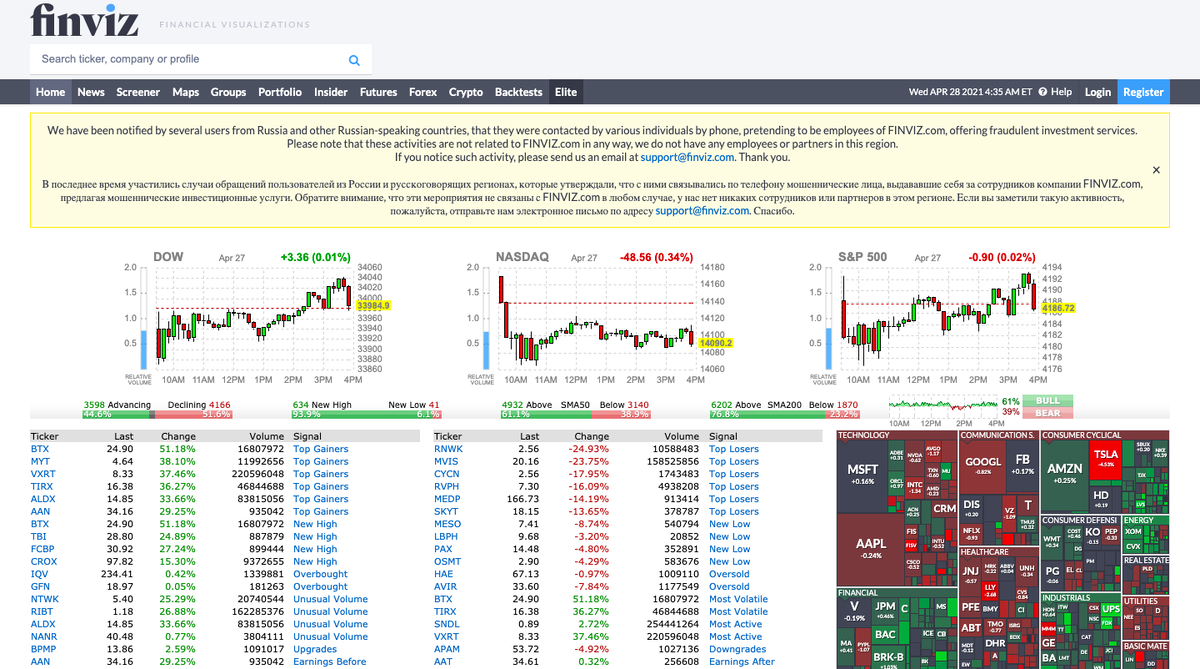Open the Crypto page
Screen dimensions: 1200x669
click(x=466, y=92)
